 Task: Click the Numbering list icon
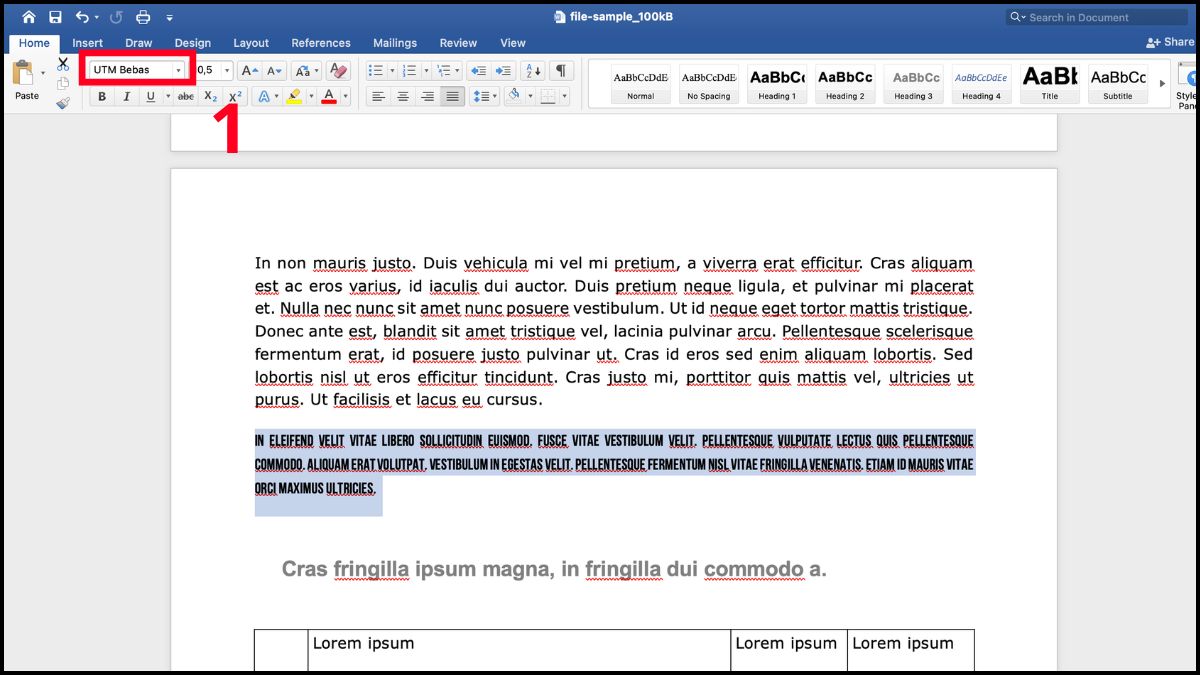point(410,71)
